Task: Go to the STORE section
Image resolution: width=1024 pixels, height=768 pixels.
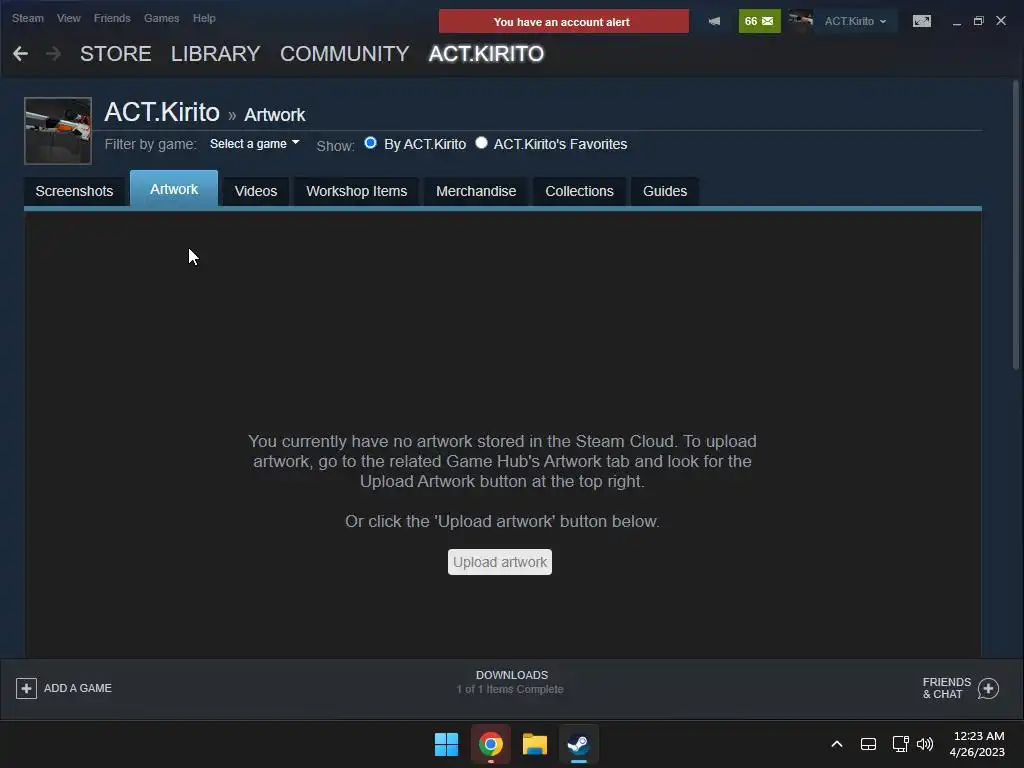Action: (116, 54)
